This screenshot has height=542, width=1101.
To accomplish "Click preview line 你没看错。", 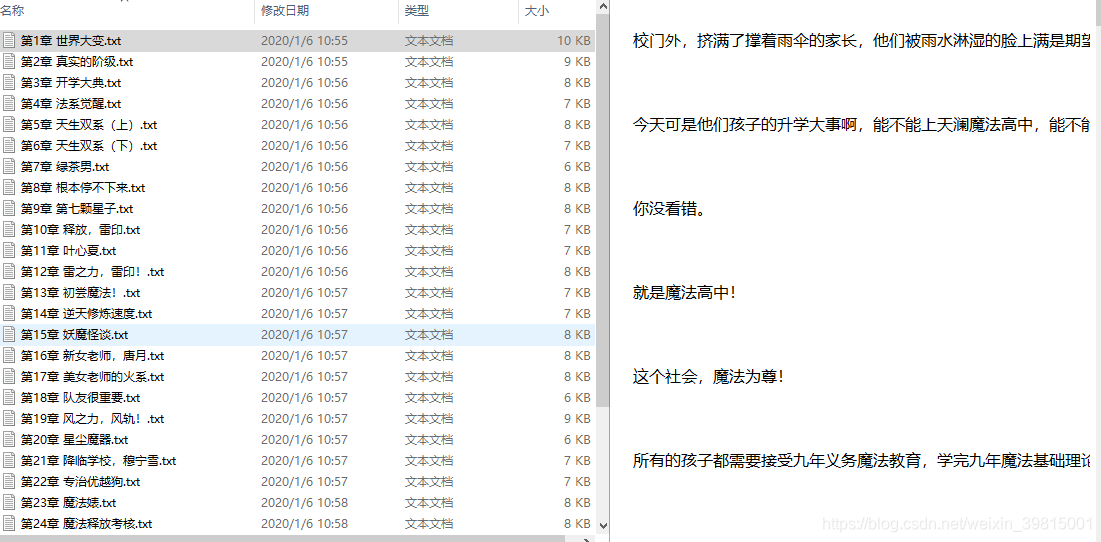I will (x=669, y=209).
